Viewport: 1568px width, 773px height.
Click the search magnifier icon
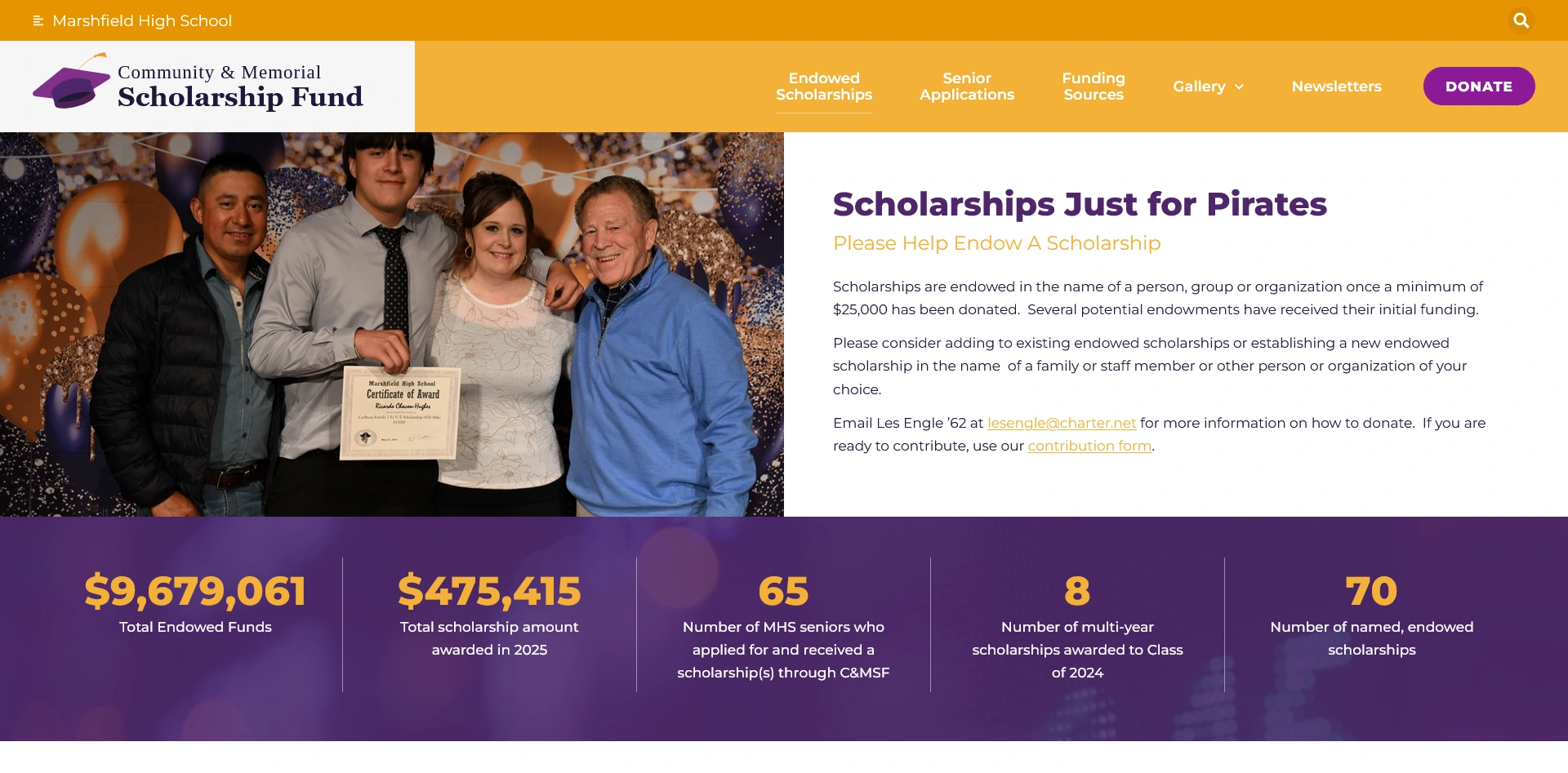pos(1521,20)
